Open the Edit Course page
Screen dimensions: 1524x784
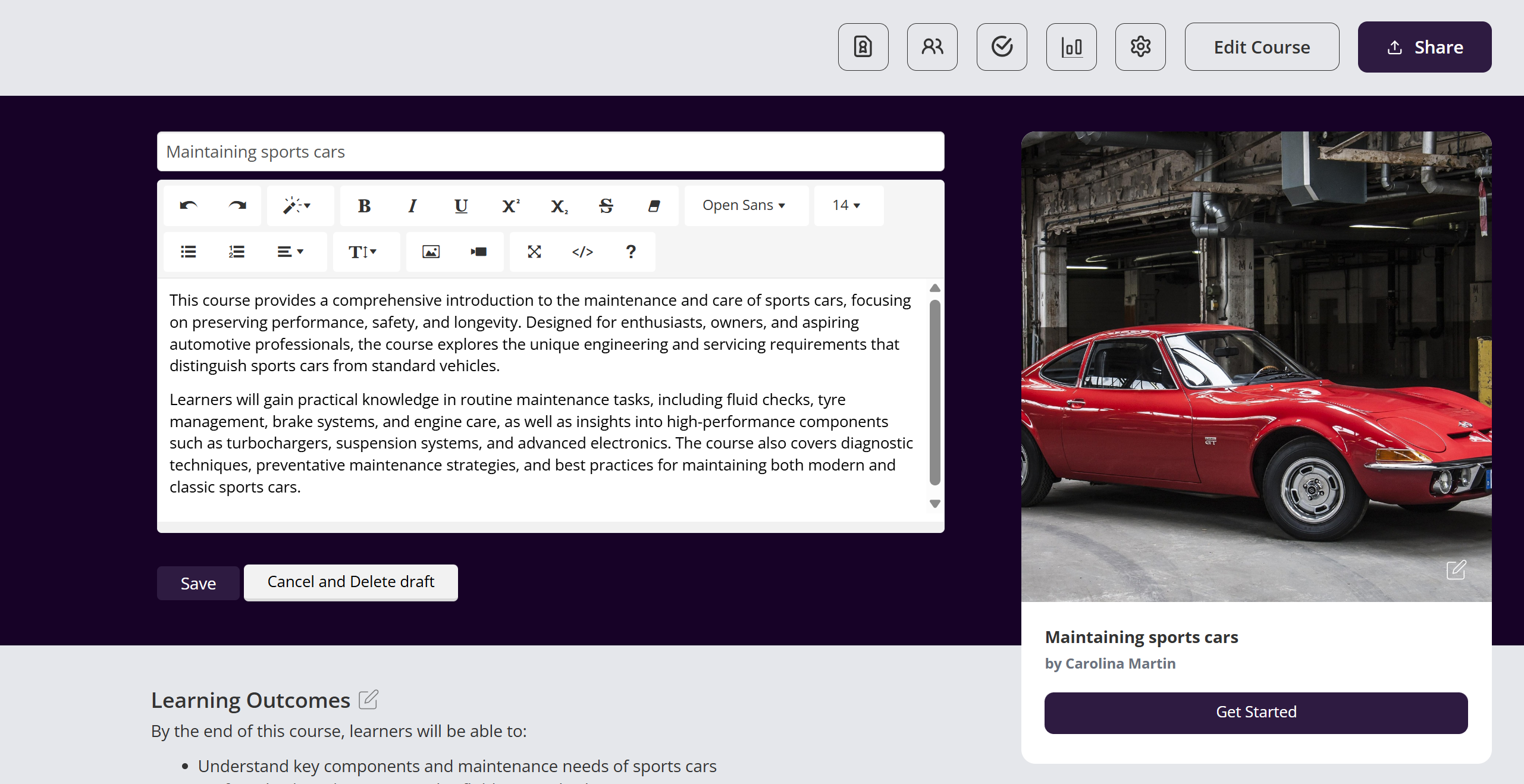point(1262,47)
